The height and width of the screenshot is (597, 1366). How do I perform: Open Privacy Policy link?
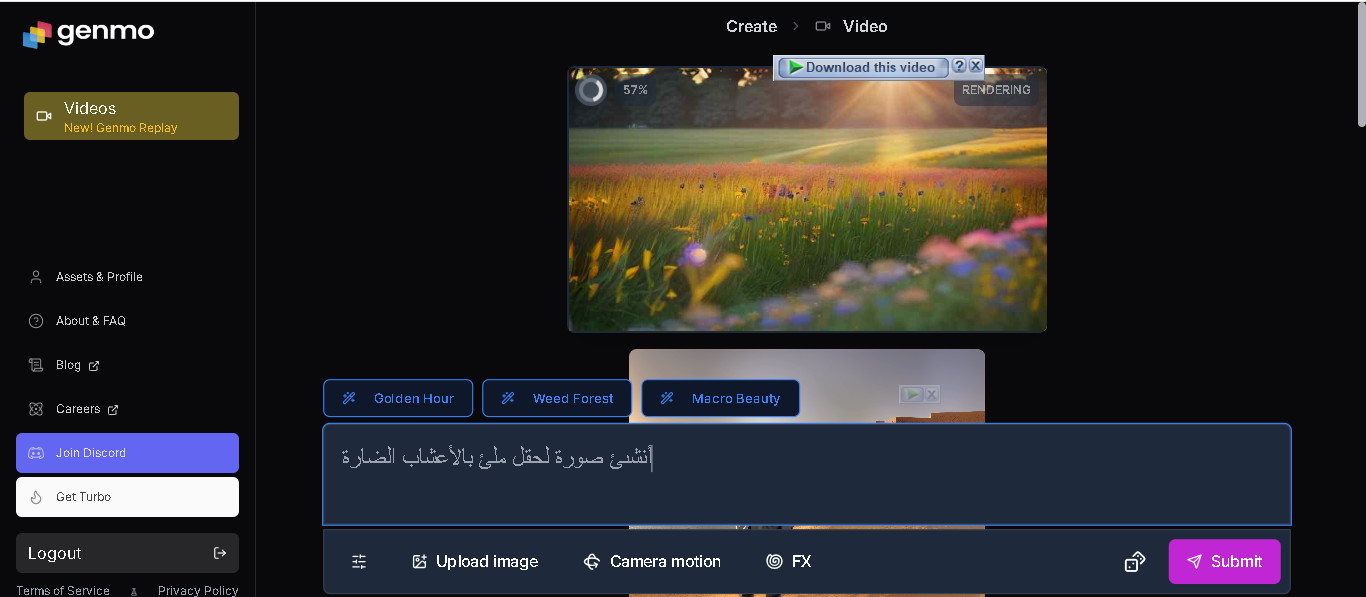198,591
